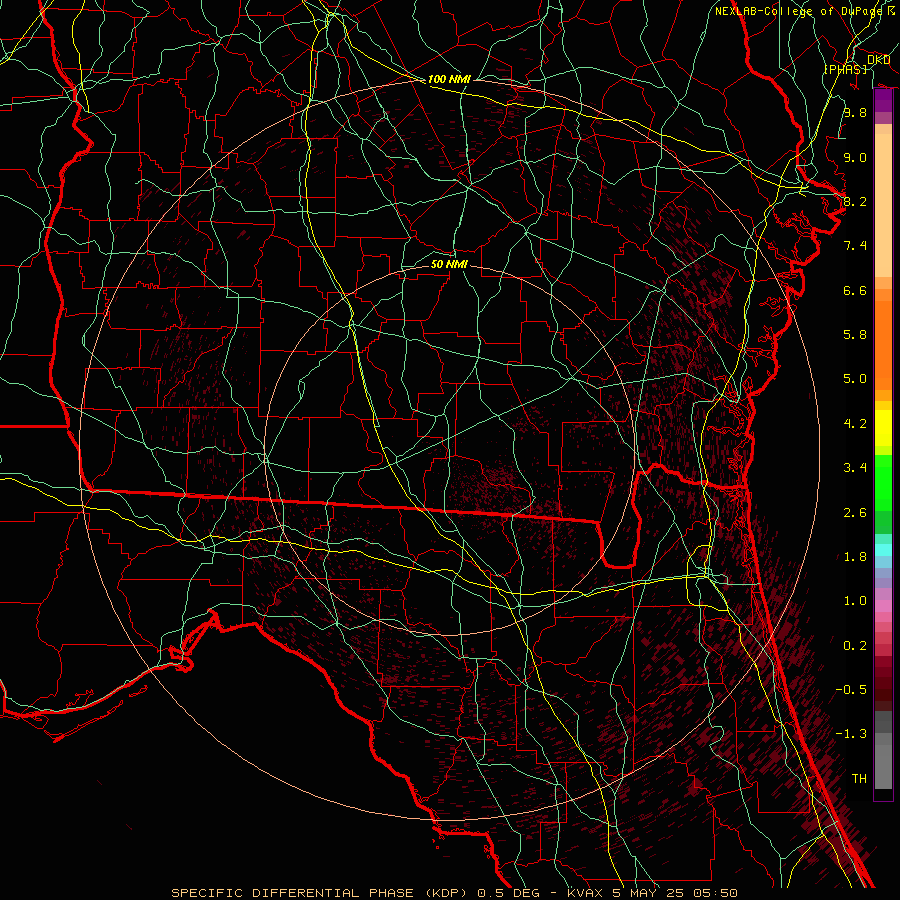The width and height of the screenshot is (900, 900).
Task: Select the 4.2 value on the scale
Action: [855, 424]
